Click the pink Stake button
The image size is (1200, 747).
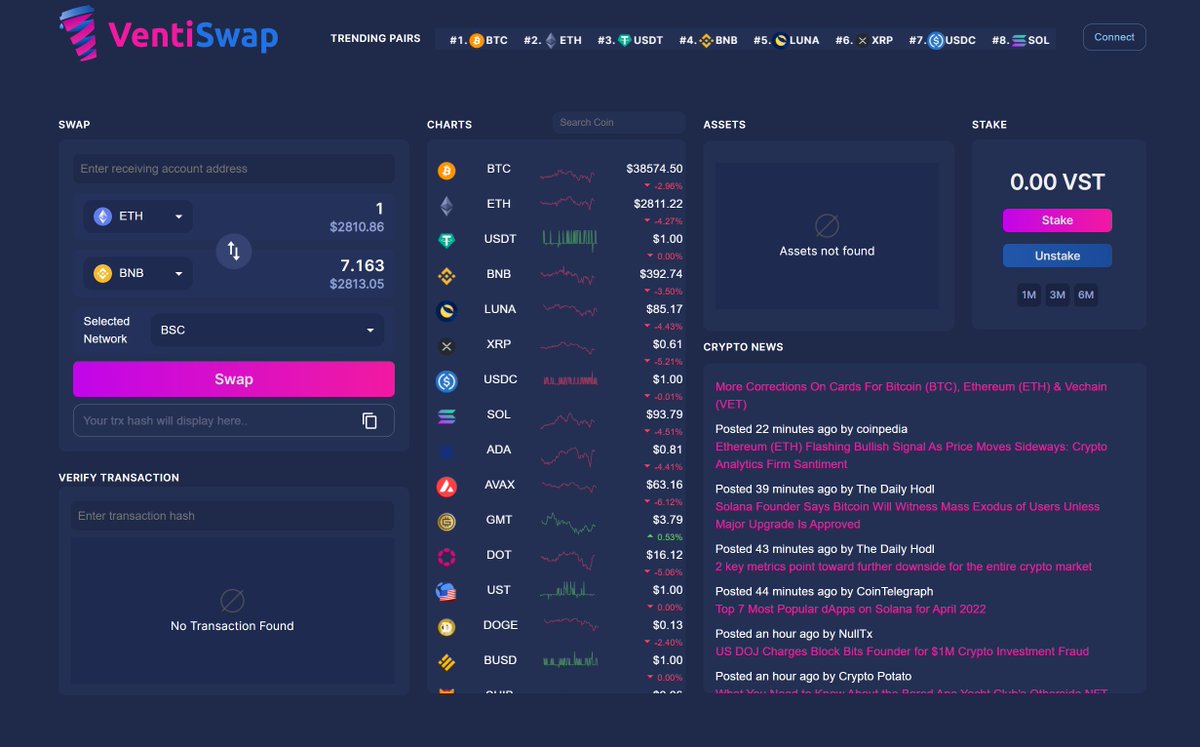pyautogui.click(x=1057, y=220)
